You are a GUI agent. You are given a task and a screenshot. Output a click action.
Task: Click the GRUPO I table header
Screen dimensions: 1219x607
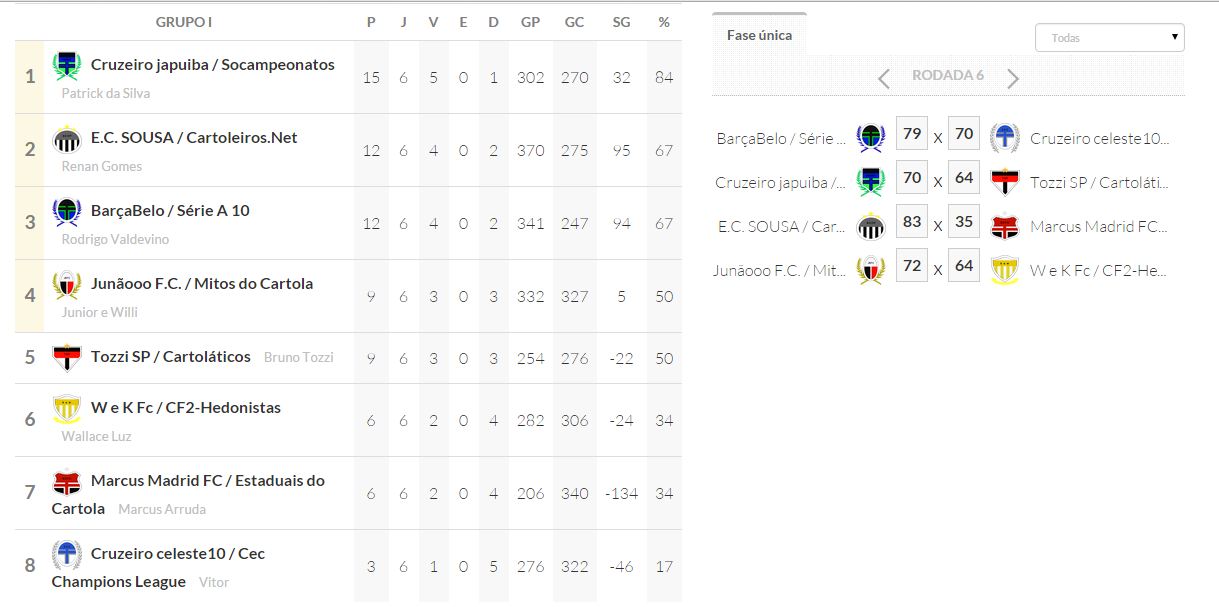click(184, 22)
